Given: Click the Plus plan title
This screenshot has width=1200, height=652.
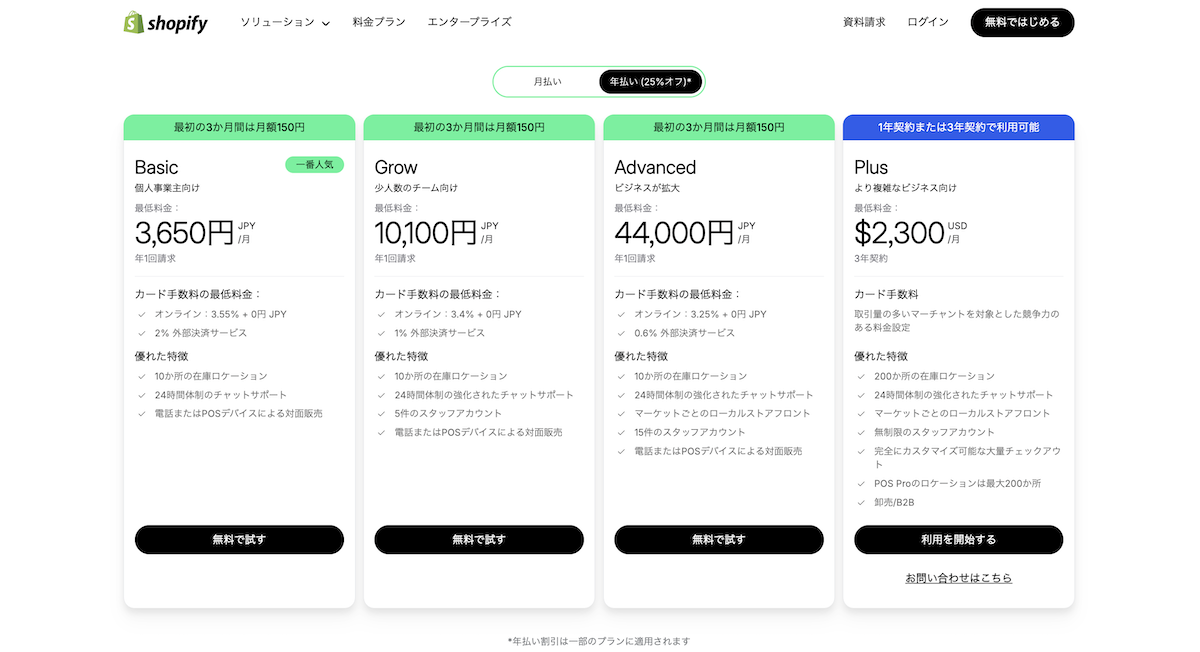Looking at the screenshot, I should (x=871, y=167).
